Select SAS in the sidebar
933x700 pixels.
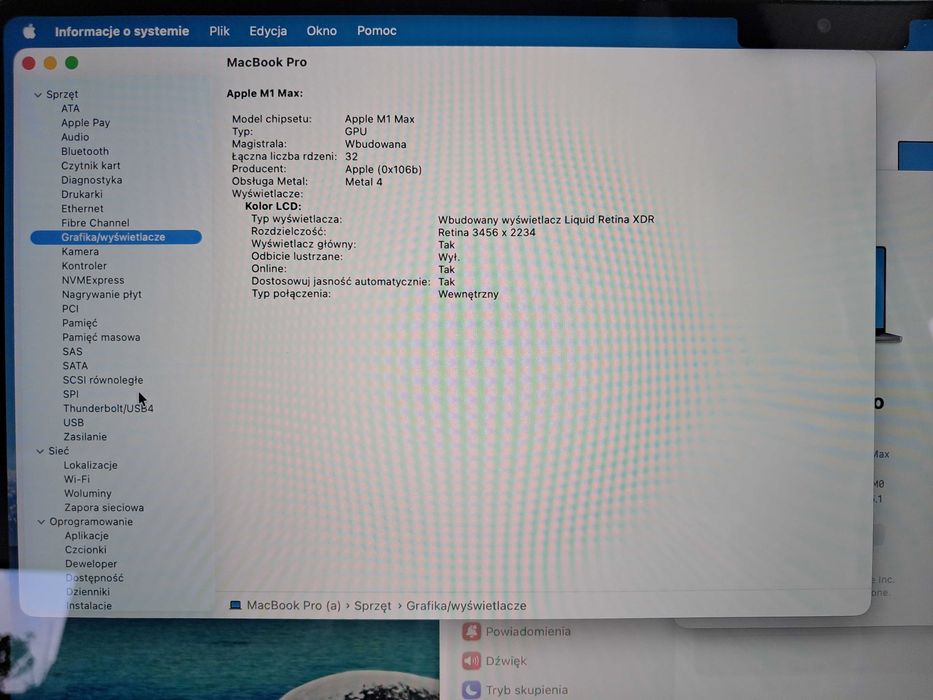pos(73,351)
